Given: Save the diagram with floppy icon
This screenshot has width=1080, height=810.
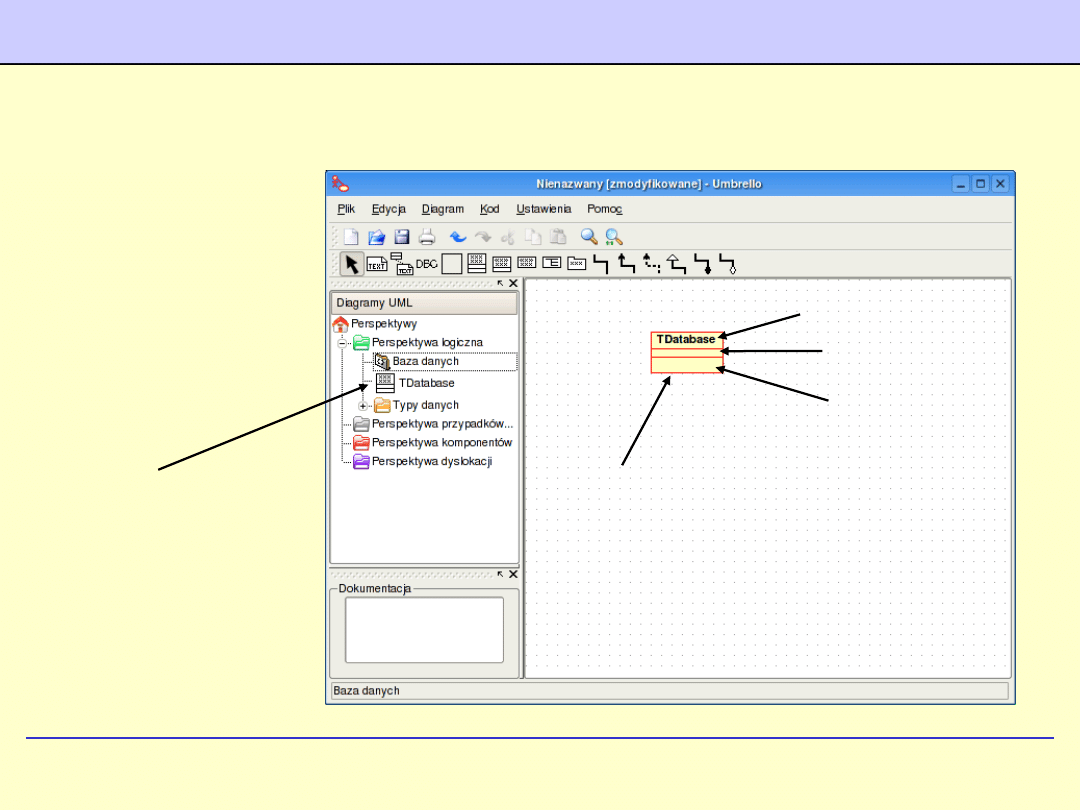Looking at the screenshot, I should [x=402, y=237].
